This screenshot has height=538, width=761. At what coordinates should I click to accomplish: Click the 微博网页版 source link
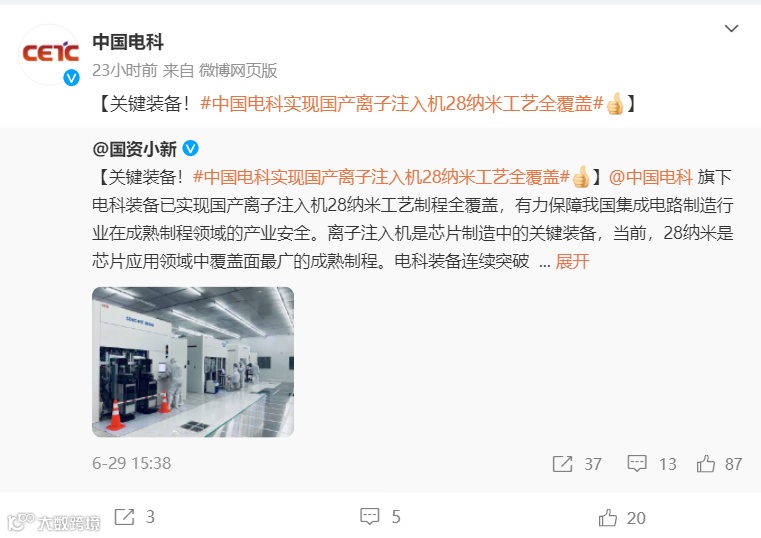[x=238, y=71]
